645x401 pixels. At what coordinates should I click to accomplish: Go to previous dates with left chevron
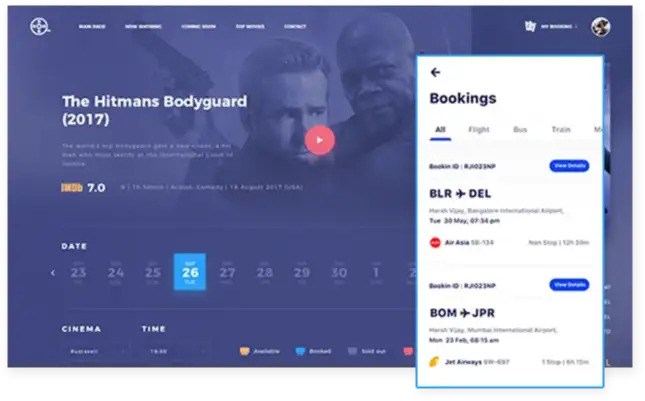point(53,272)
